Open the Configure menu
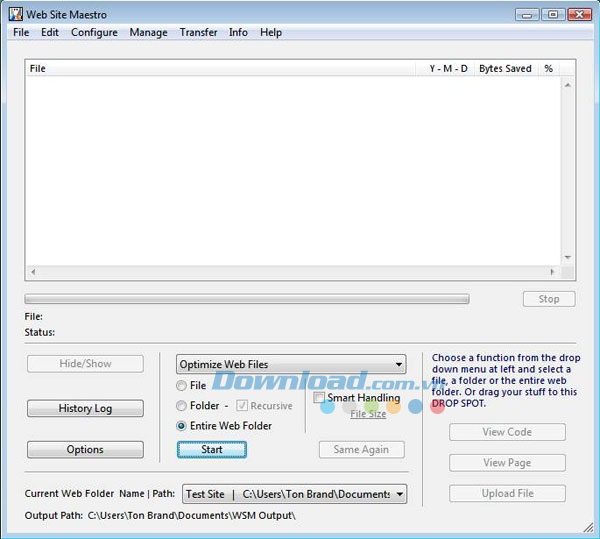The height and width of the screenshot is (539, 600). click(x=94, y=33)
